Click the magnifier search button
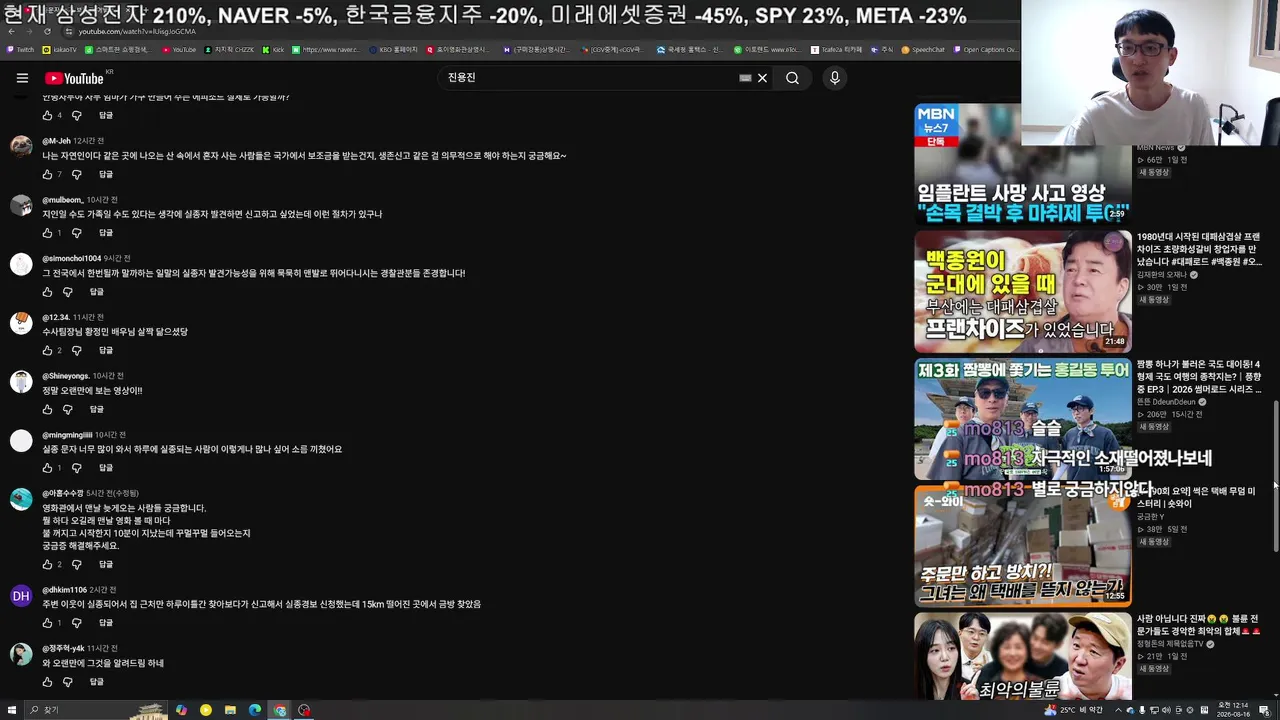1280x720 pixels. tap(792, 78)
